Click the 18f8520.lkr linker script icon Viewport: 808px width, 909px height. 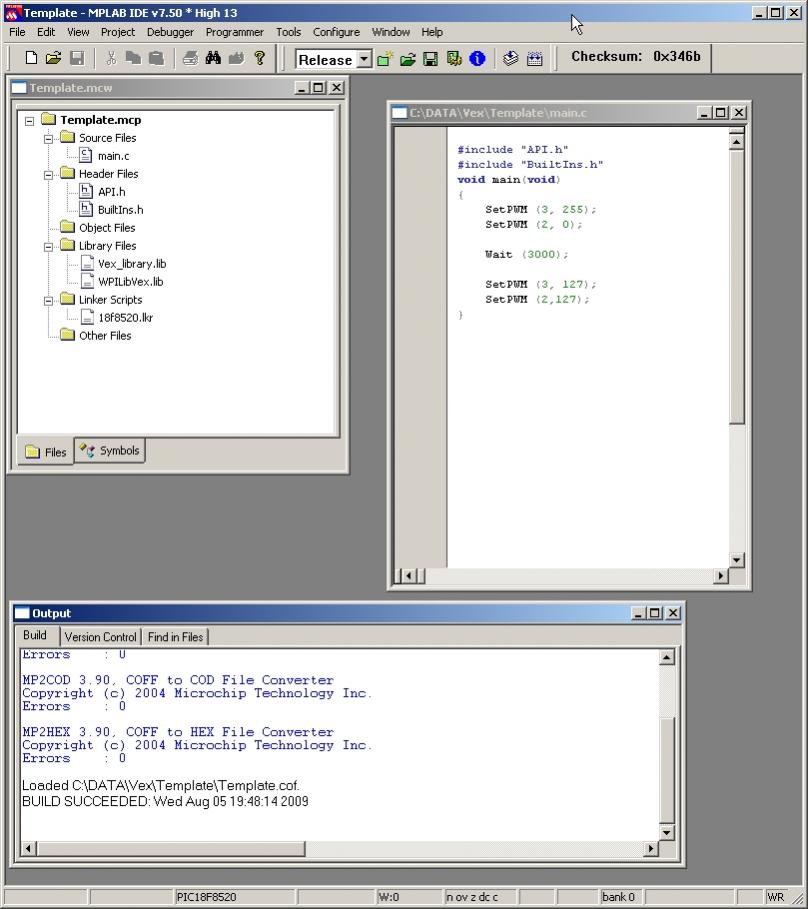tap(87, 317)
